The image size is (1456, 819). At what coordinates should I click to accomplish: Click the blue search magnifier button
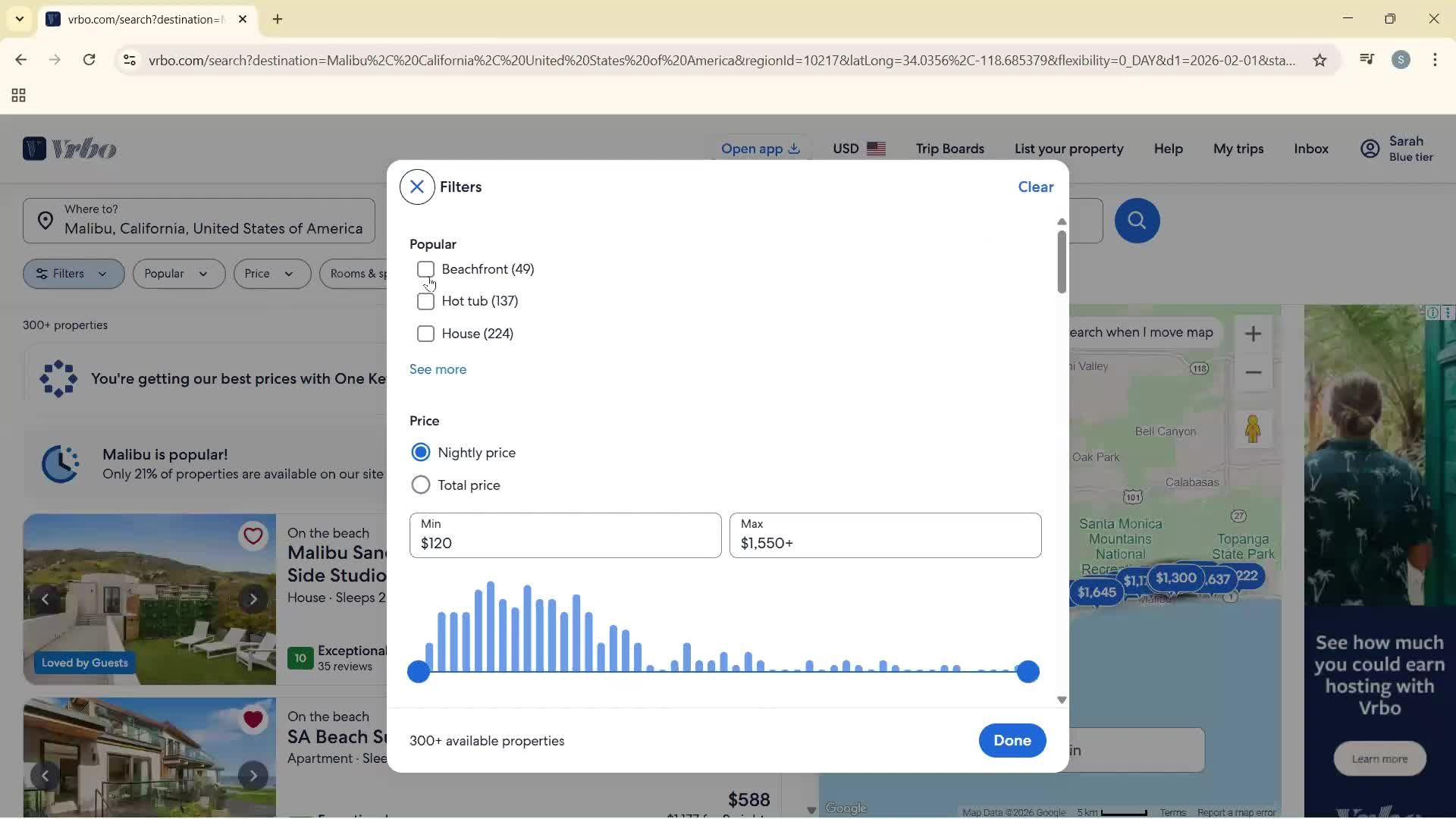(1136, 221)
